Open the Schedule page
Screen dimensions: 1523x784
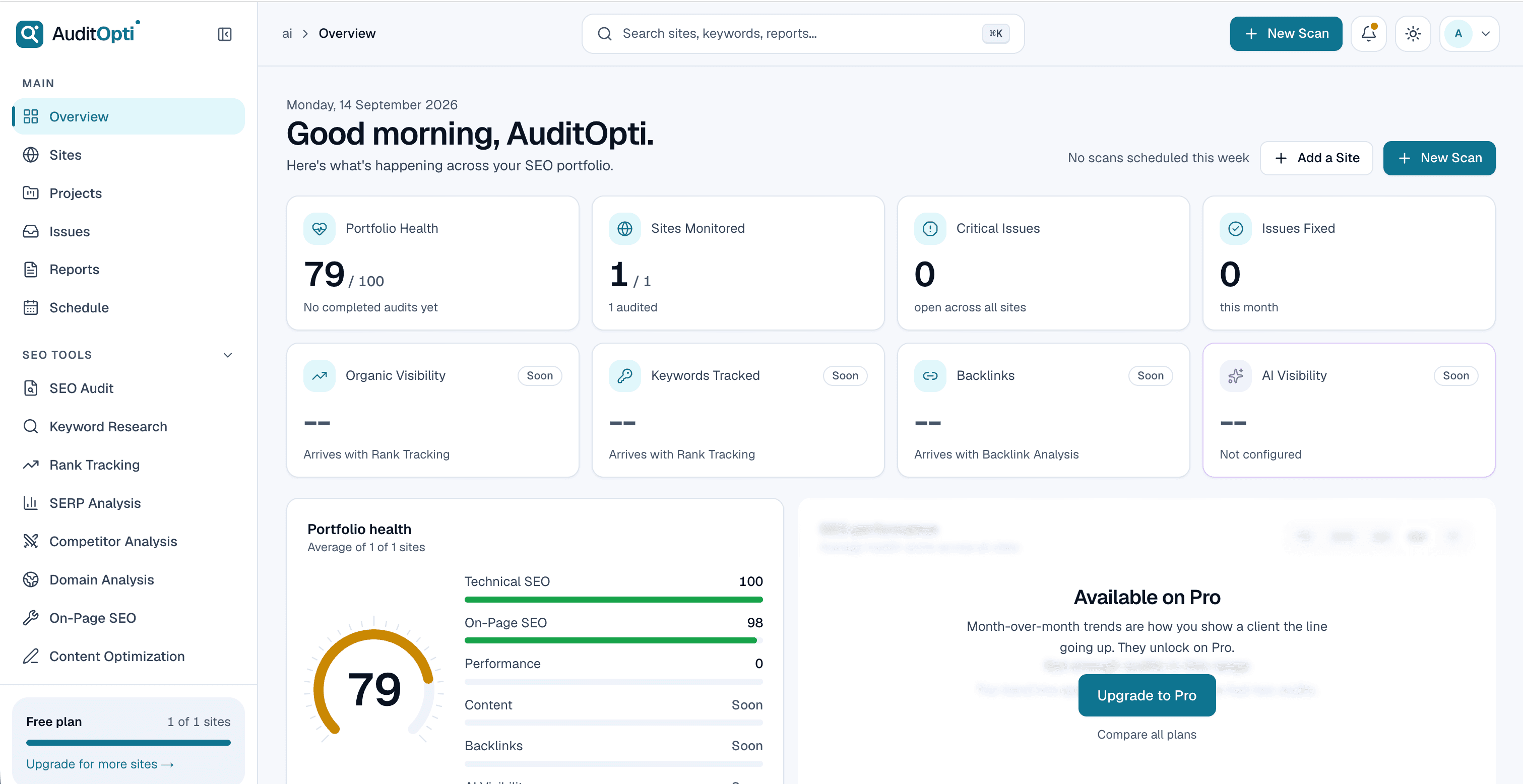(x=129, y=308)
